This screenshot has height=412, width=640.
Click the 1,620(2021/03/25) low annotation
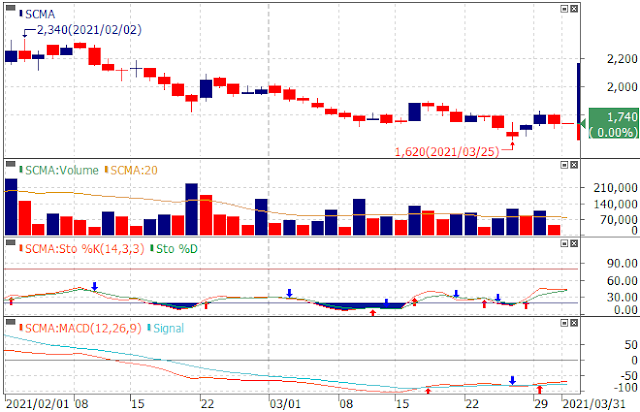(x=447, y=152)
